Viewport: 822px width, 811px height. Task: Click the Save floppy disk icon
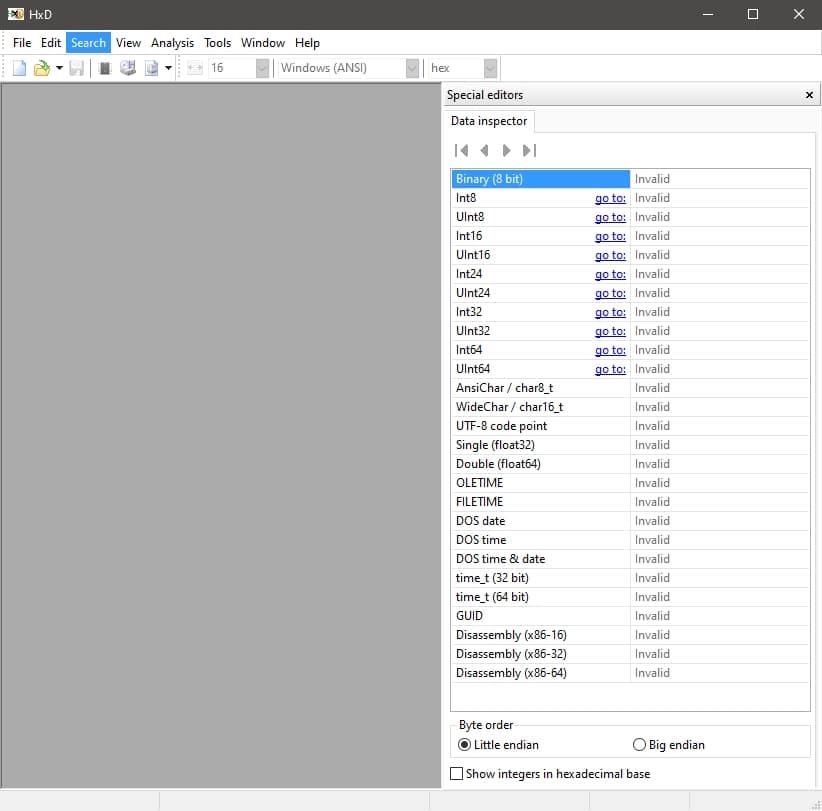click(x=77, y=68)
